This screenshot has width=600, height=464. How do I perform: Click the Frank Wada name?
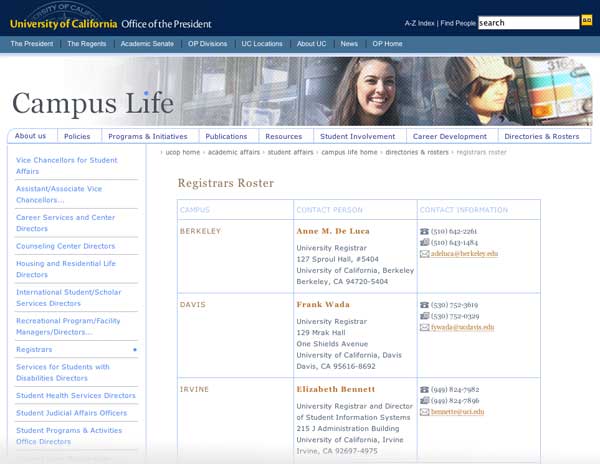click(323, 305)
